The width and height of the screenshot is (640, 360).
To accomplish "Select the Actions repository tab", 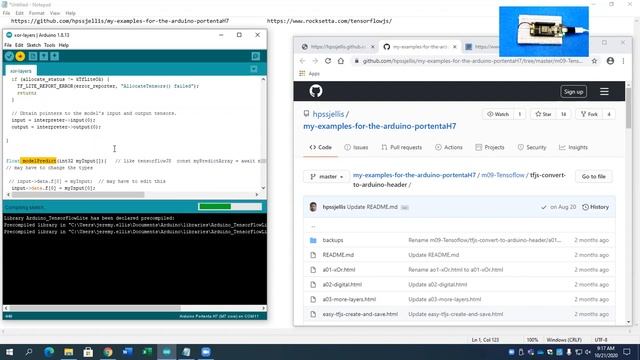I will [x=449, y=147].
